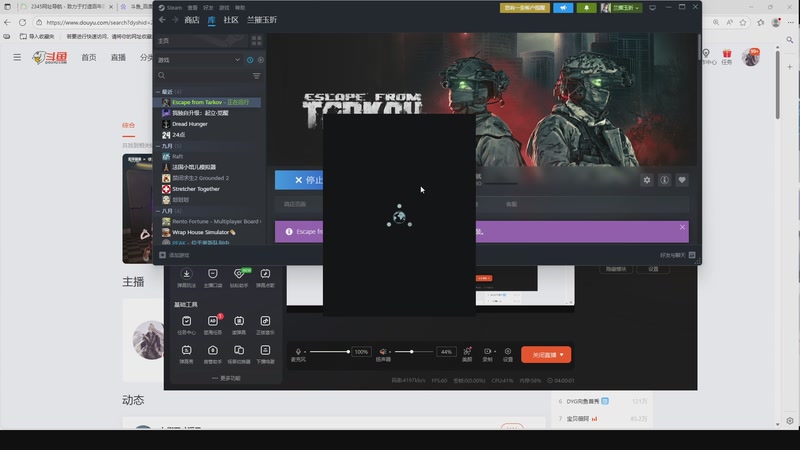Select Dread Hunger in library list
The image size is (800, 450).
[x=190, y=124]
